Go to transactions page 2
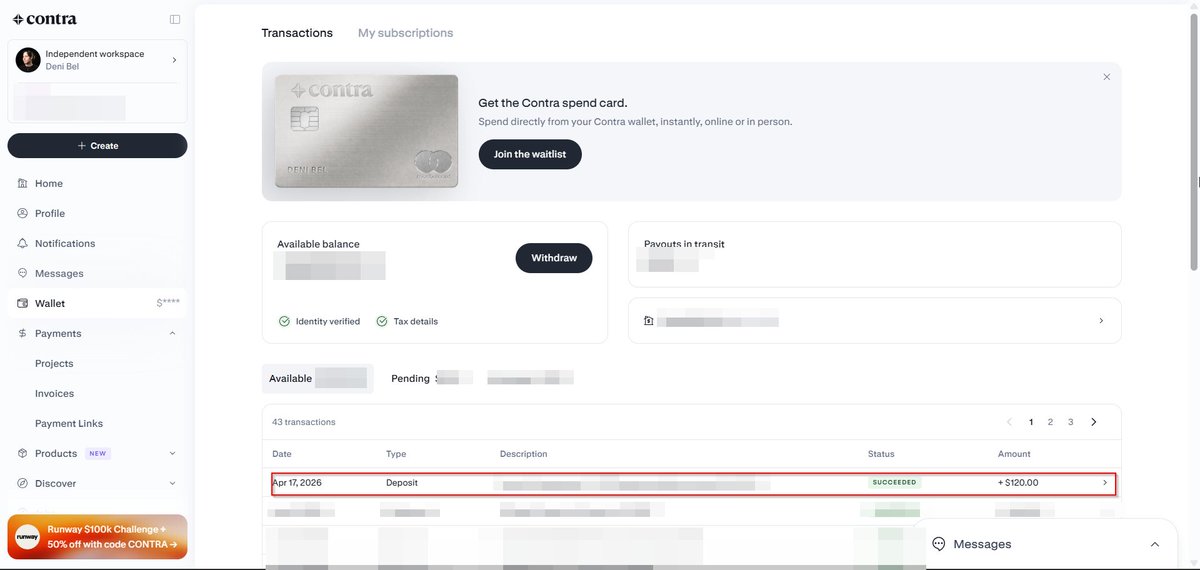The width and height of the screenshot is (1200, 570). point(1050,422)
